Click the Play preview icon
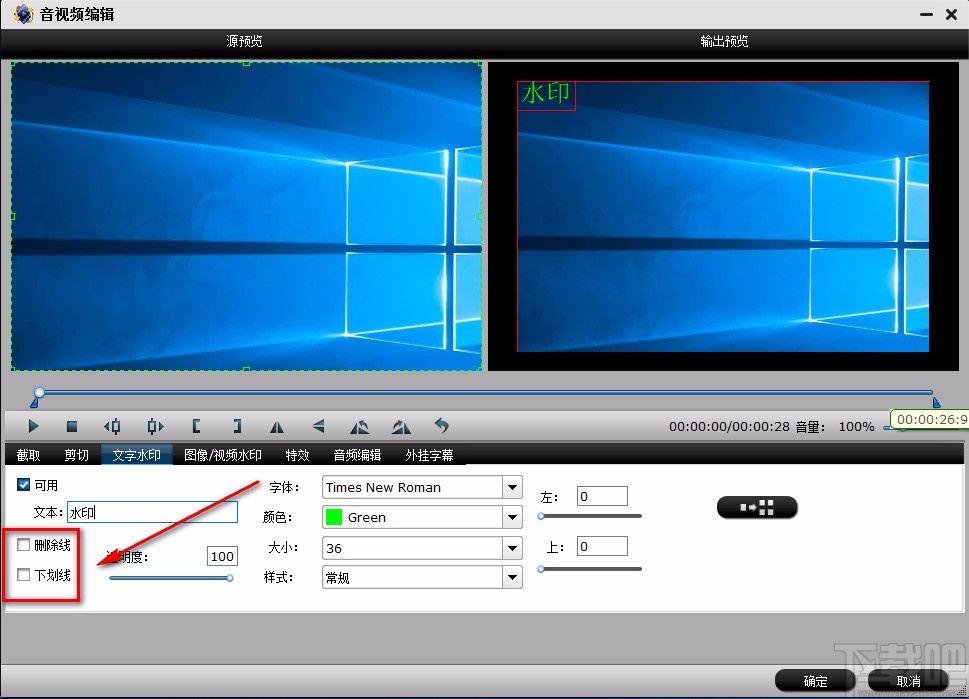 (x=33, y=426)
